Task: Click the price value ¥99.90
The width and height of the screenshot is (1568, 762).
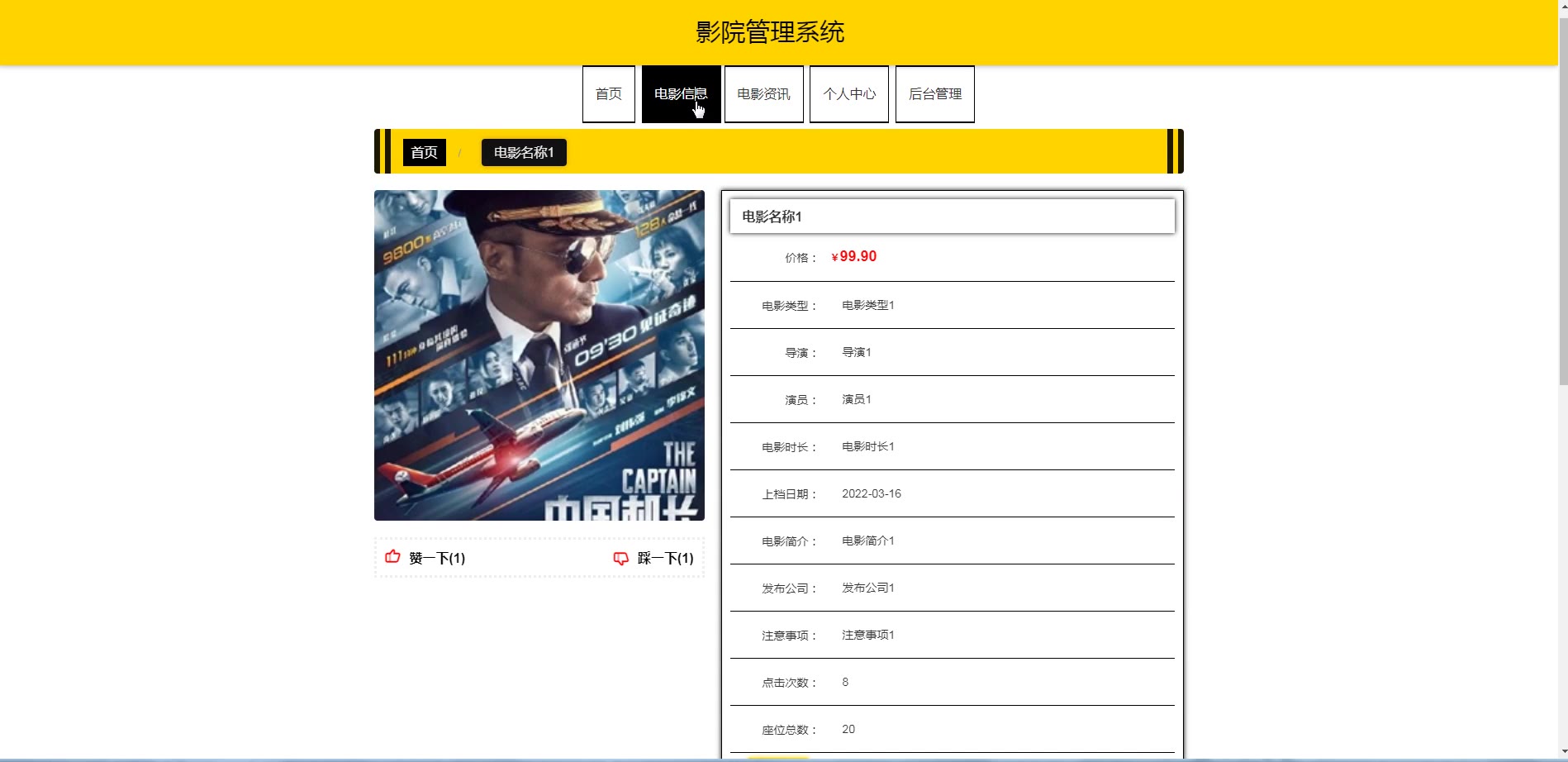Action: (x=854, y=257)
